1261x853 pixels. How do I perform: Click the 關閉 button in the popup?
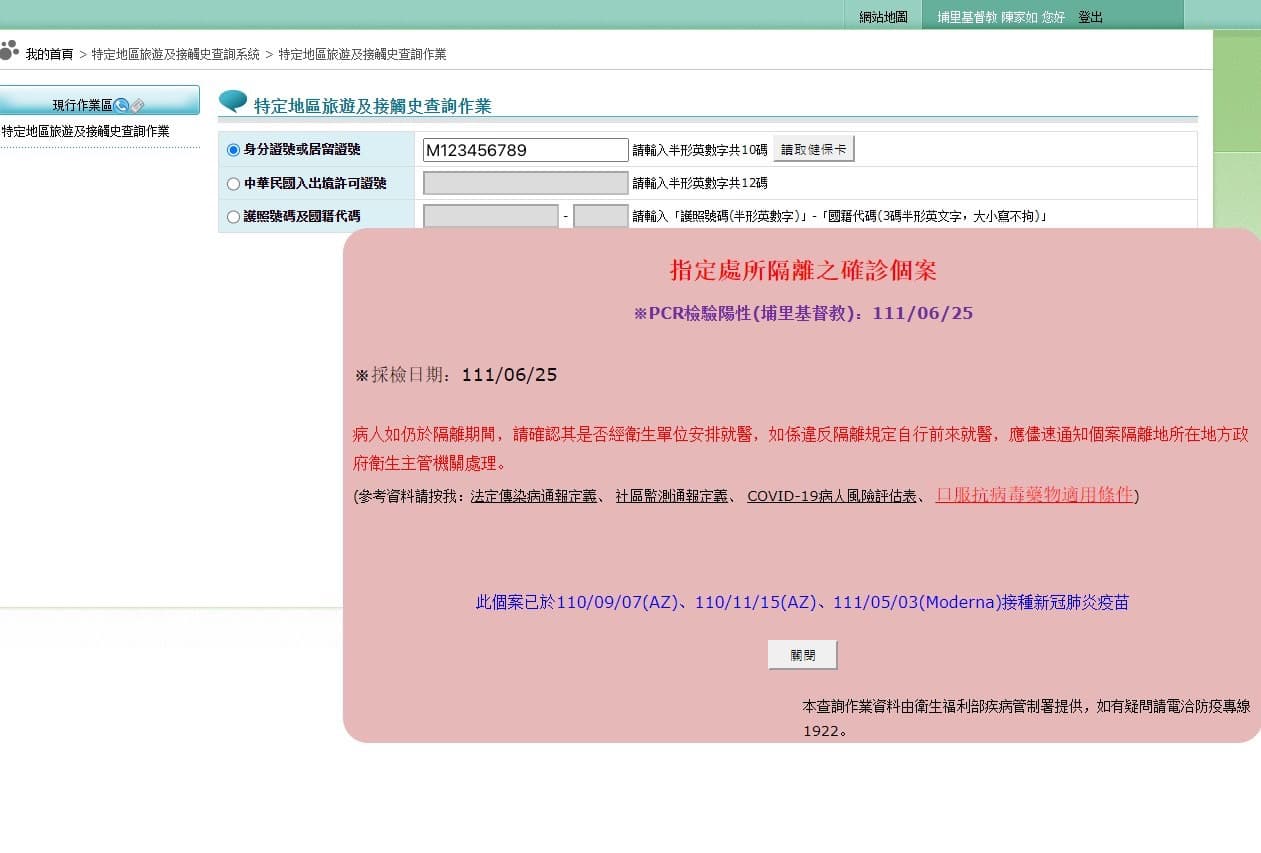tap(802, 655)
